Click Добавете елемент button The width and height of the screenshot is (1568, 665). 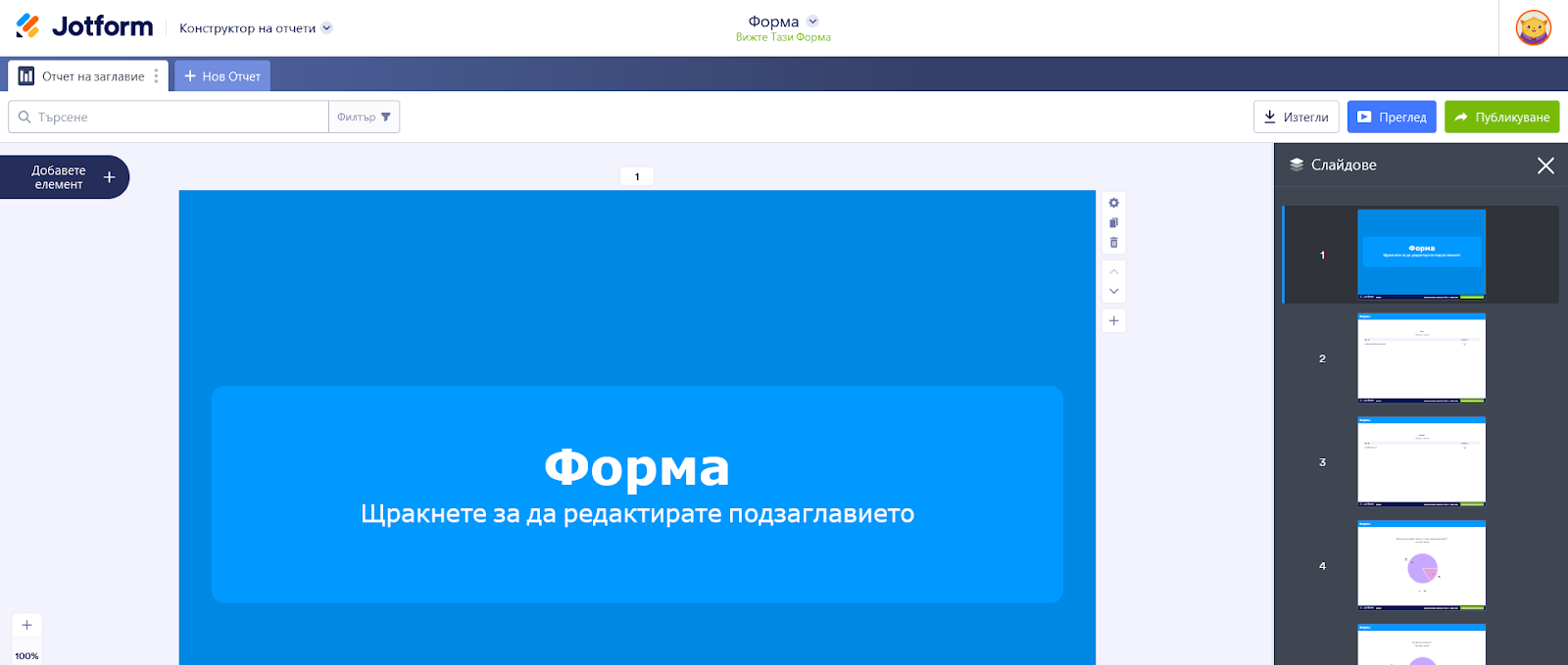coord(65,177)
